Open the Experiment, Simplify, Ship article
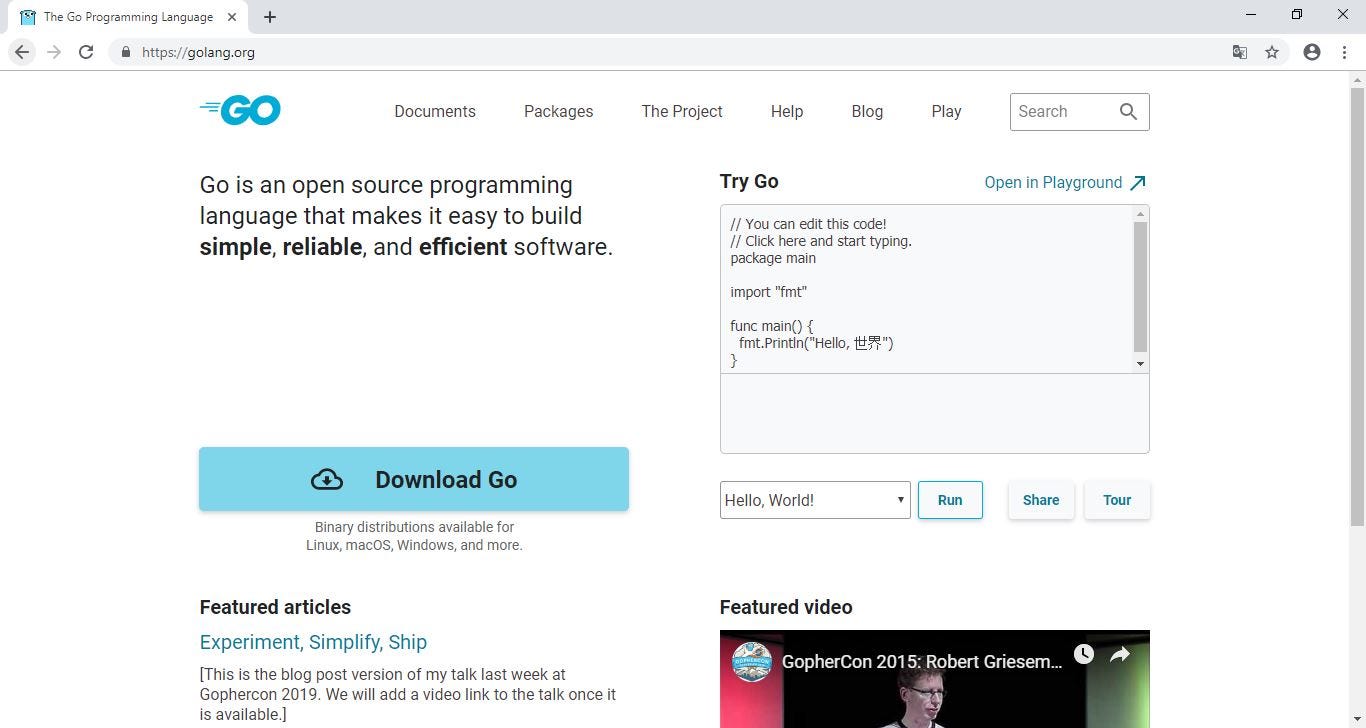The width and height of the screenshot is (1366, 728). pos(313,642)
